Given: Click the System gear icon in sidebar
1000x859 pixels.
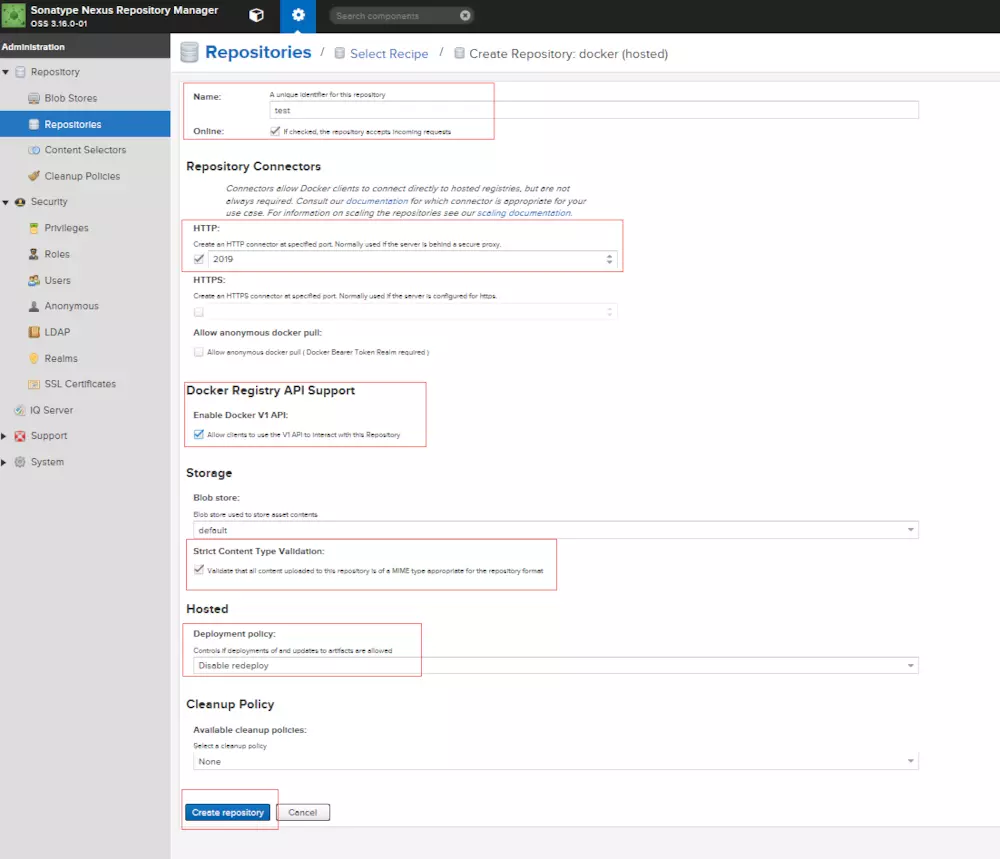Looking at the screenshot, I should pos(20,462).
